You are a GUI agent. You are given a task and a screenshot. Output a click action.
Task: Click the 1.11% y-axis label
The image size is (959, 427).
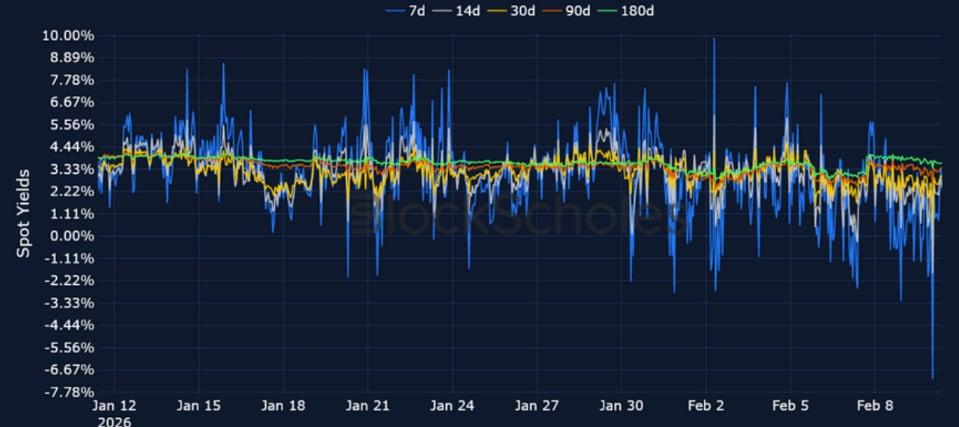click(72, 214)
